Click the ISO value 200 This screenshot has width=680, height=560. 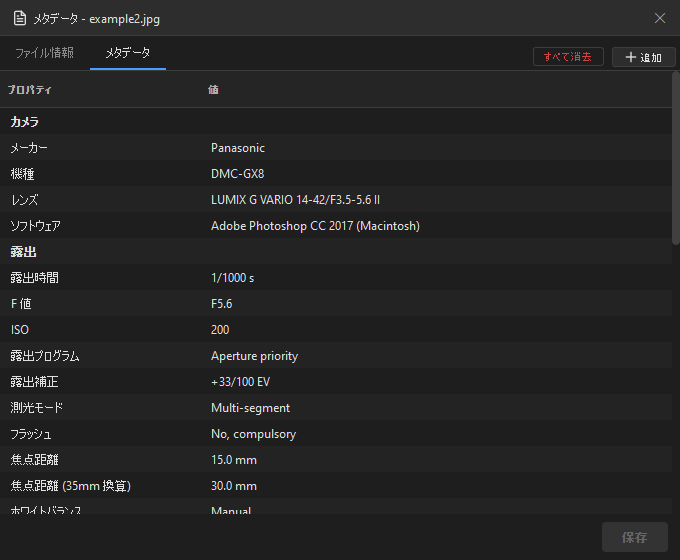tap(220, 330)
